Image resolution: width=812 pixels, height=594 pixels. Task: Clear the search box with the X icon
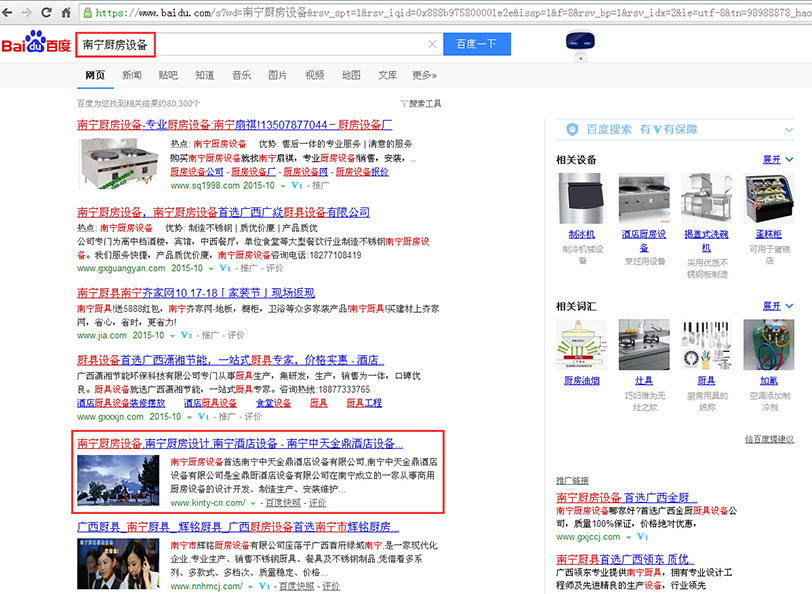(x=432, y=45)
